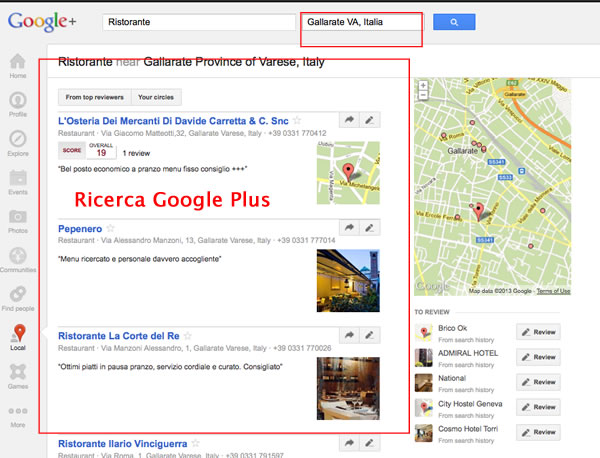Select Your circles filter
The image size is (600, 458).
pyautogui.click(x=156, y=97)
